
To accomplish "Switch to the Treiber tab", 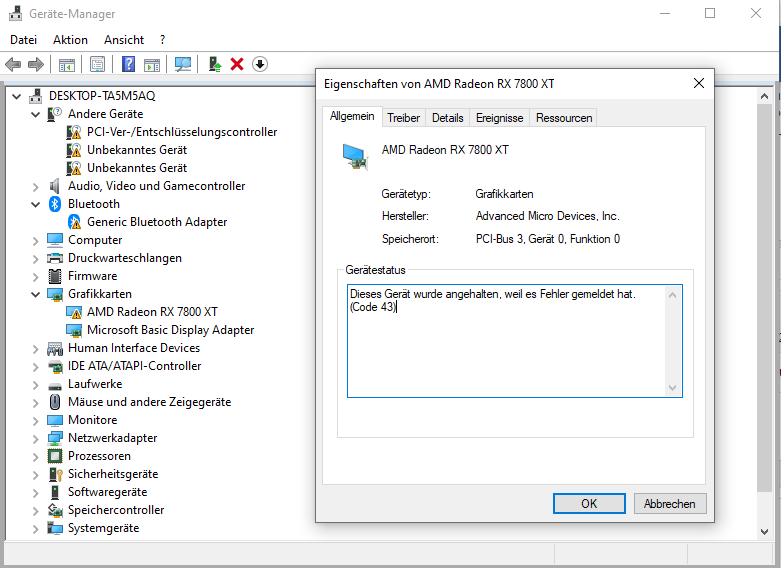I will tap(403, 118).
